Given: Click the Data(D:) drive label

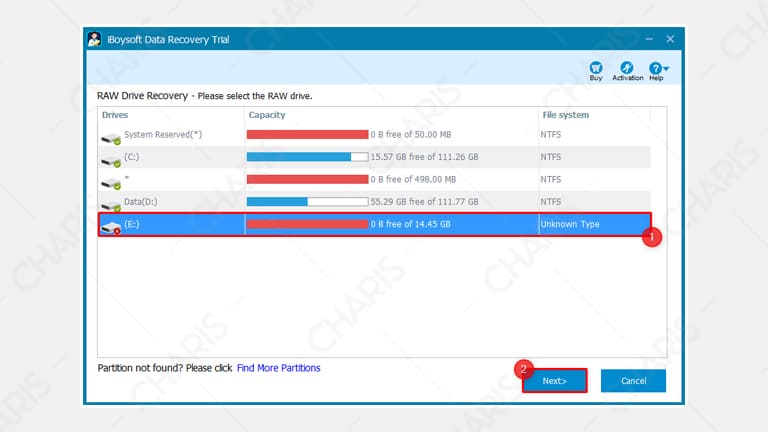Looking at the screenshot, I should click(141, 201).
